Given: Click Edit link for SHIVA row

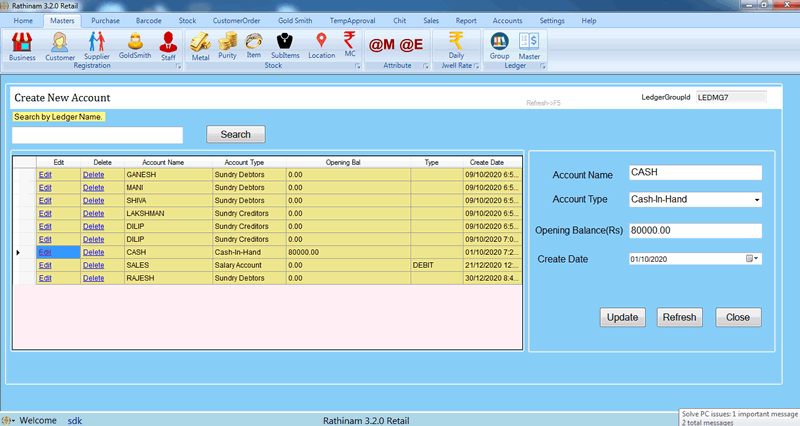Looking at the screenshot, I should tap(45, 201).
